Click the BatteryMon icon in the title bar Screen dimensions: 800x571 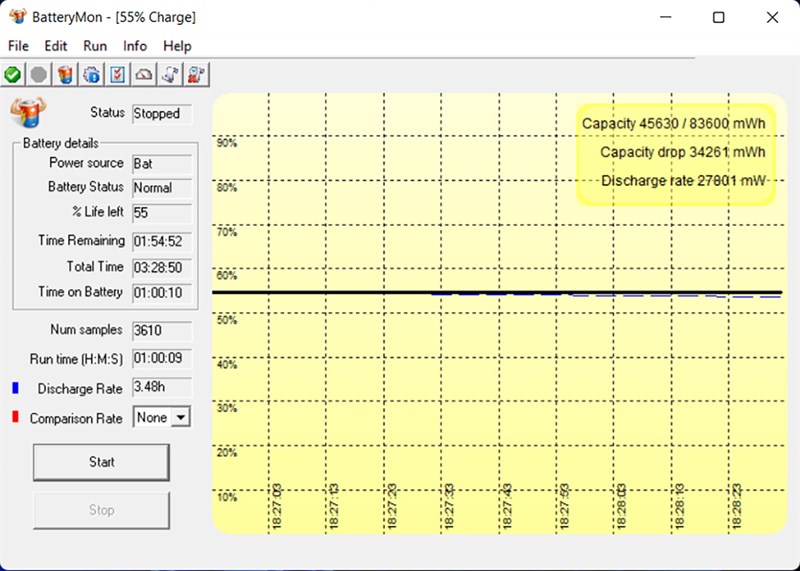tap(17, 16)
